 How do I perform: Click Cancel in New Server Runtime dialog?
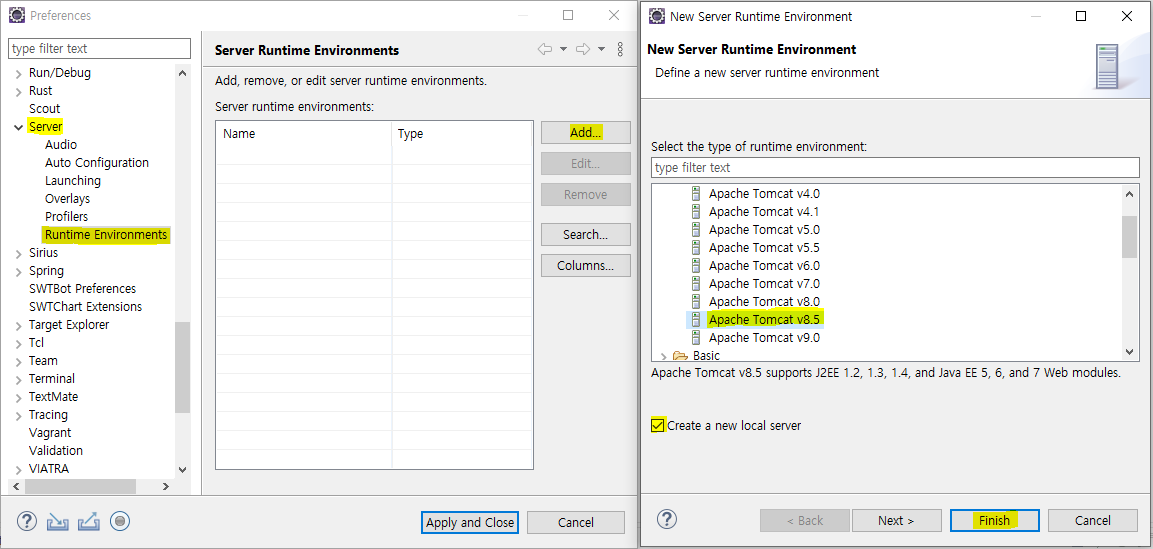(x=1093, y=520)
